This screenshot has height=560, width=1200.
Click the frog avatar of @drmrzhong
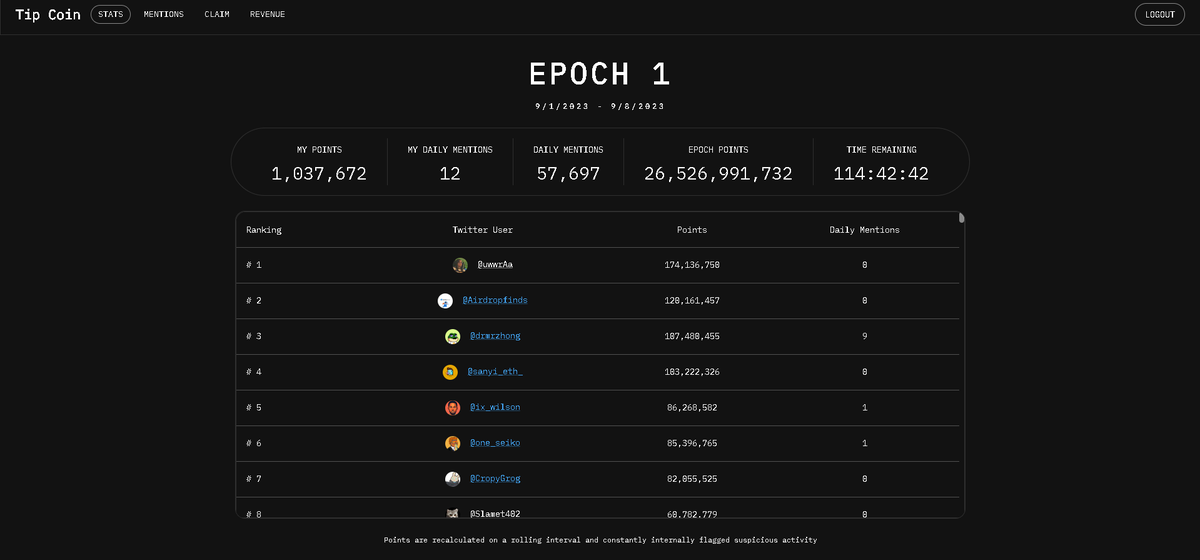pyautogui.click(x=452, y=336)
